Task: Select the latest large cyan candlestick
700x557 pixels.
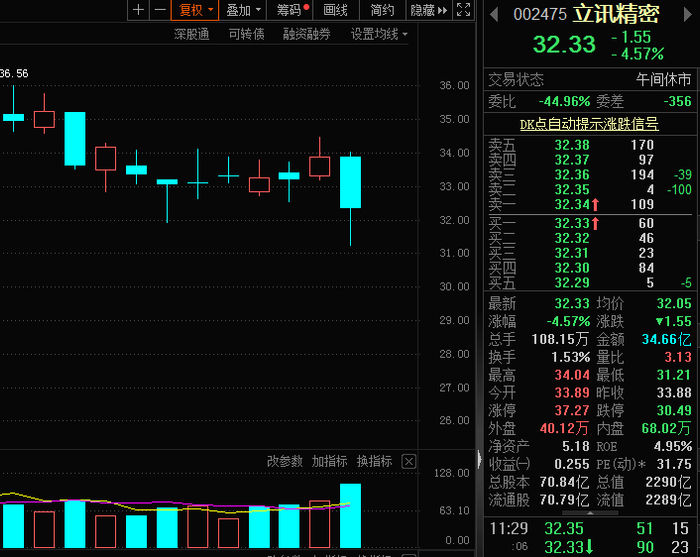Action: point(350,182)
